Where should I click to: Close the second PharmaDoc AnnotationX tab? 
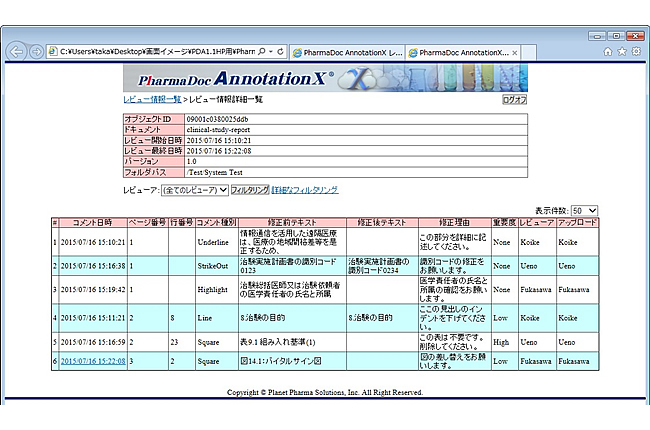(x=514, y=53)
